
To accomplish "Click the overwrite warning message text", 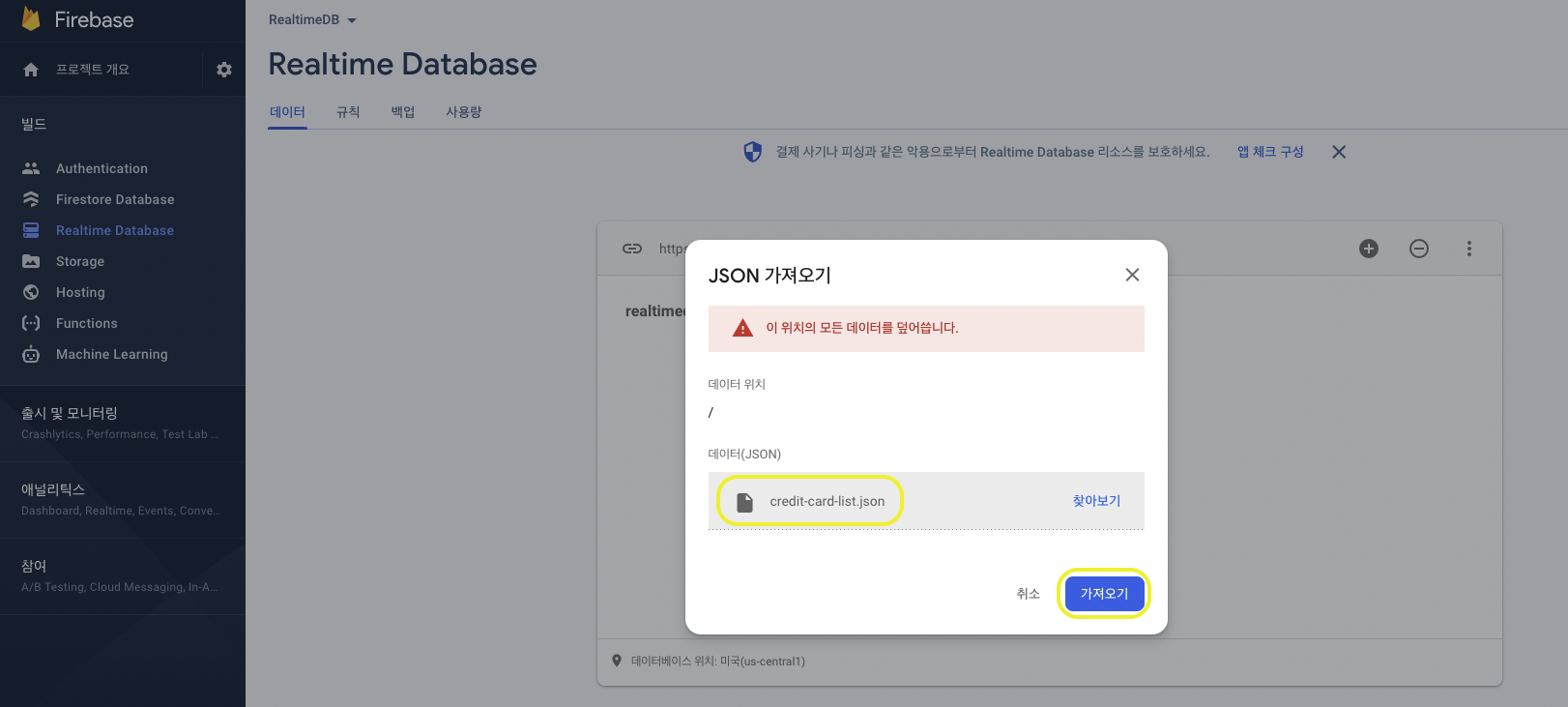I will pos(862,328).
